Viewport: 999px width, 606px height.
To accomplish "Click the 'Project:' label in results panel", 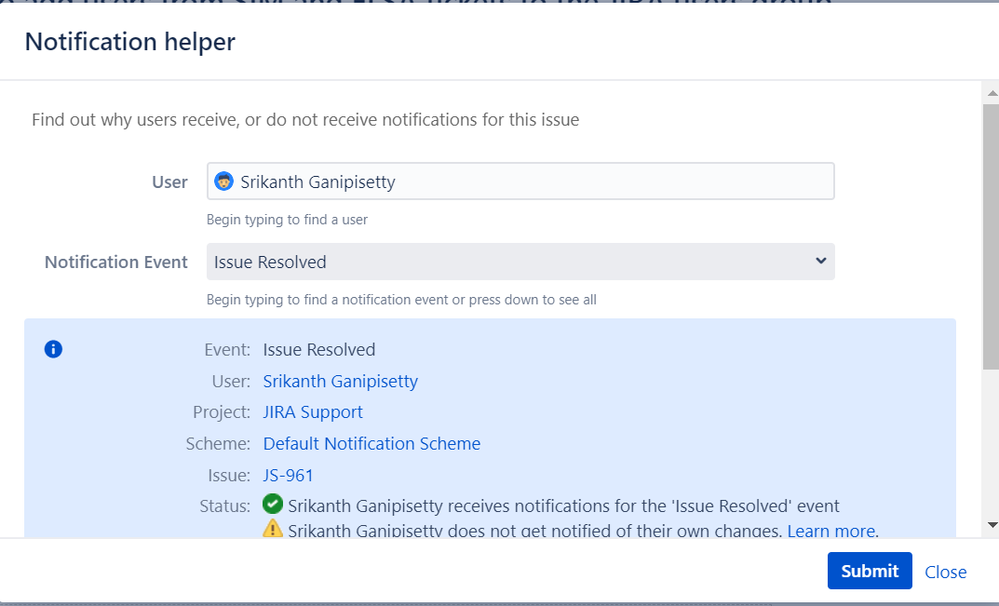I will [222, 412].
